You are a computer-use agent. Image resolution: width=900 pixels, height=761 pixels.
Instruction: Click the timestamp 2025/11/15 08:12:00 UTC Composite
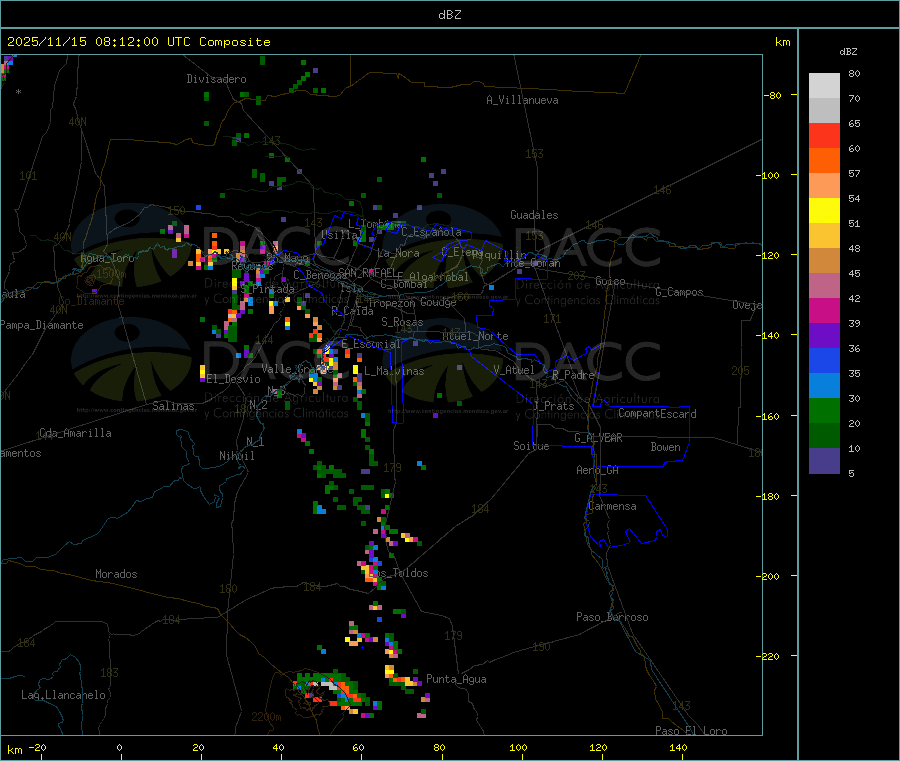point(139,42)
